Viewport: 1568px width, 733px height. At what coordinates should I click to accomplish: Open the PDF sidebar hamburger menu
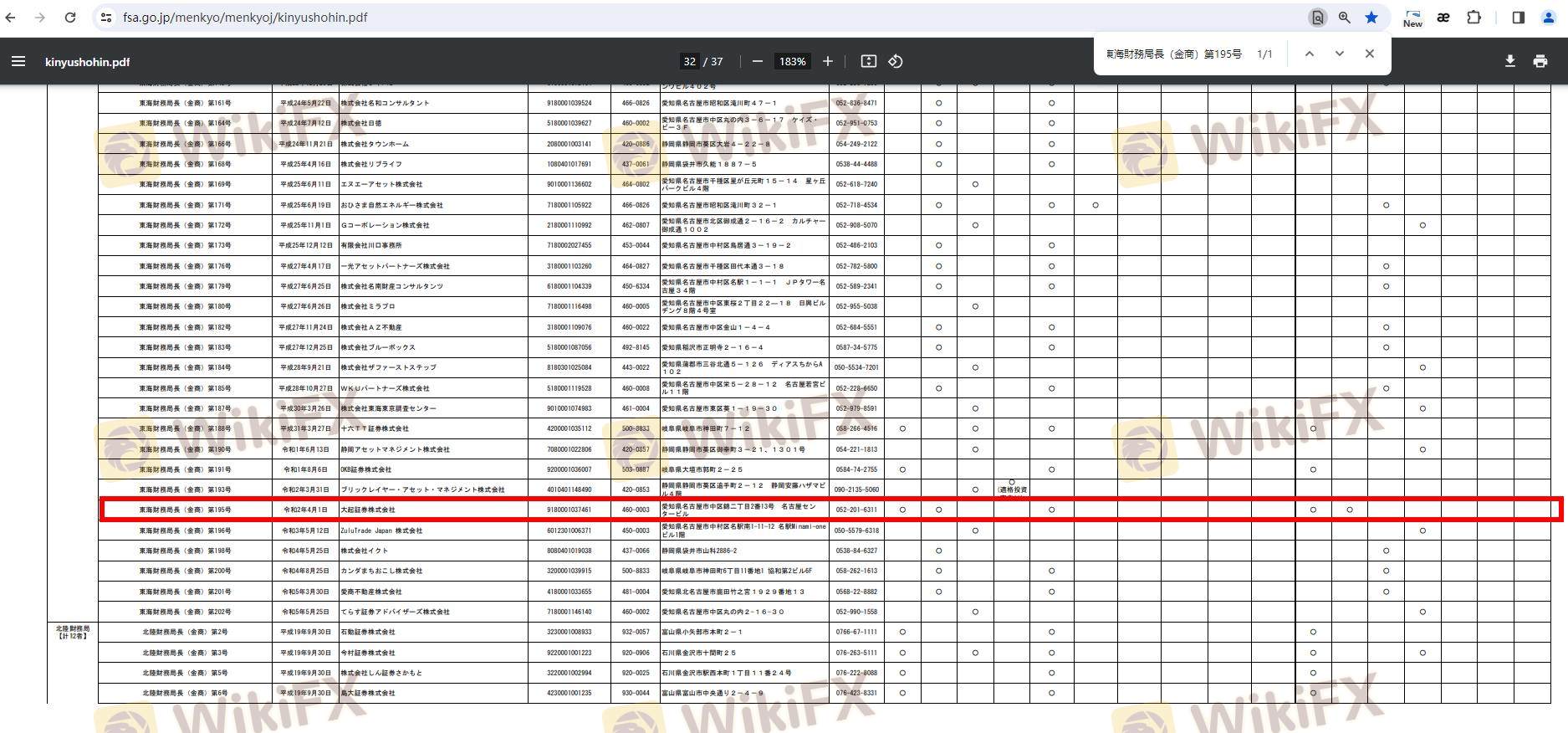point(18,61)
